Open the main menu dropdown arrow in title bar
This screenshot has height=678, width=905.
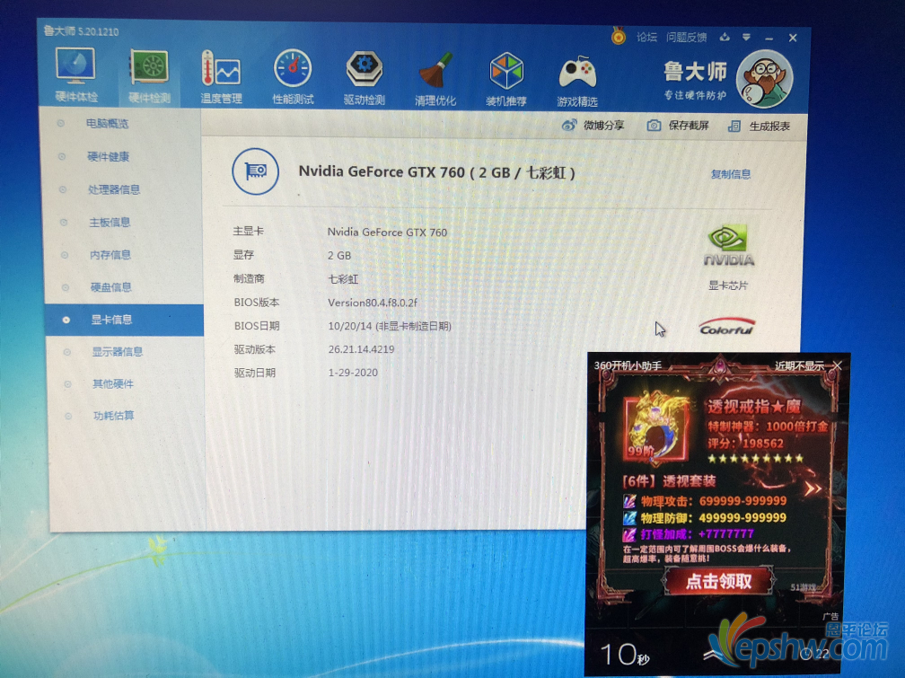[x=746, y=38]
